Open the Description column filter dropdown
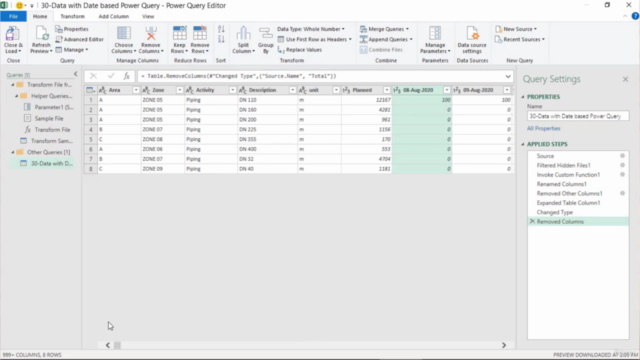 pos(293,90)
